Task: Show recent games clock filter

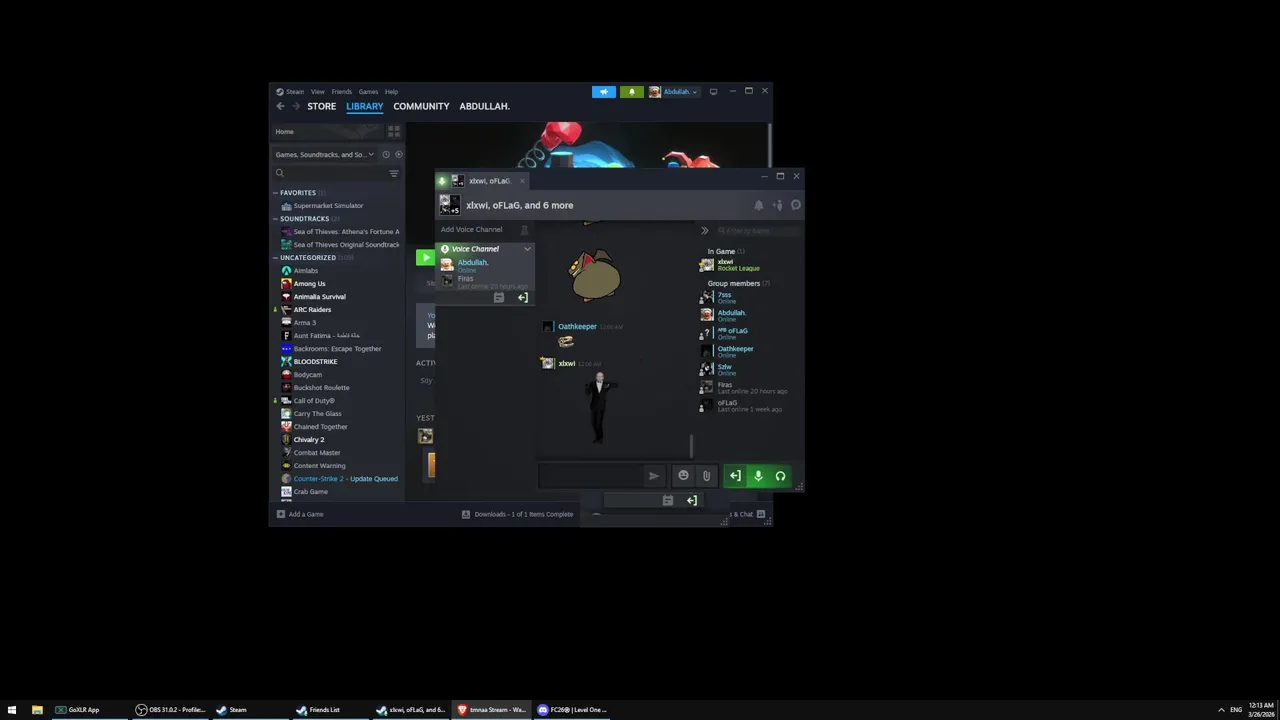Action: pos(386,154)
